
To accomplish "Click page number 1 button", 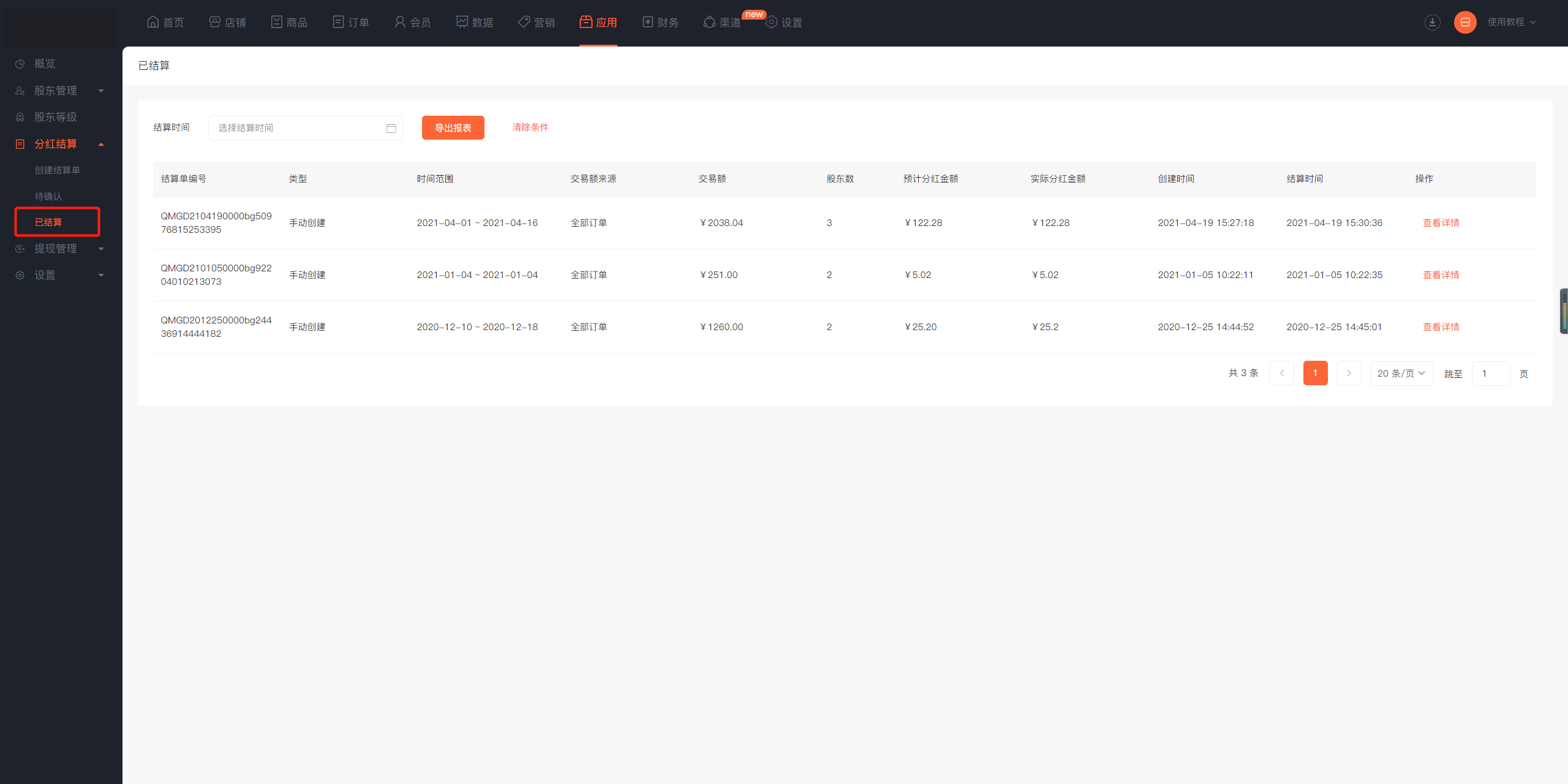I will click(1315, 373).
